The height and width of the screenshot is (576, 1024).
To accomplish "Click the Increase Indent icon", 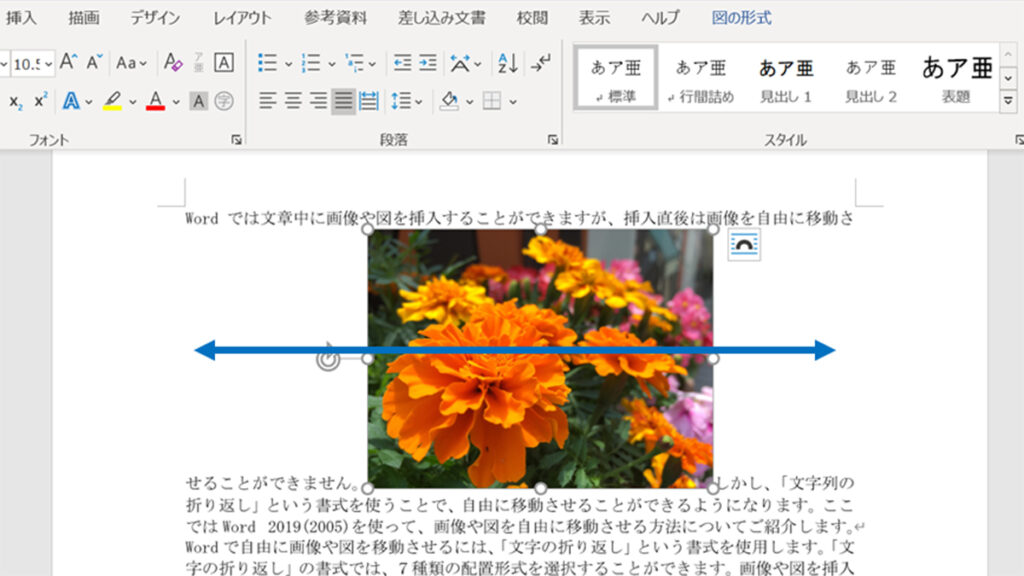I will pyautogui.click(x=427, y=63).
